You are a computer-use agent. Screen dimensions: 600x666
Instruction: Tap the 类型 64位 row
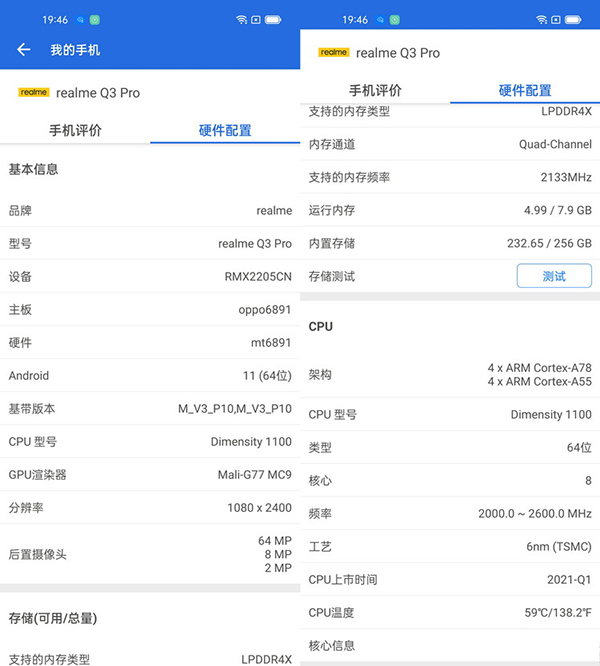(450, 448)
